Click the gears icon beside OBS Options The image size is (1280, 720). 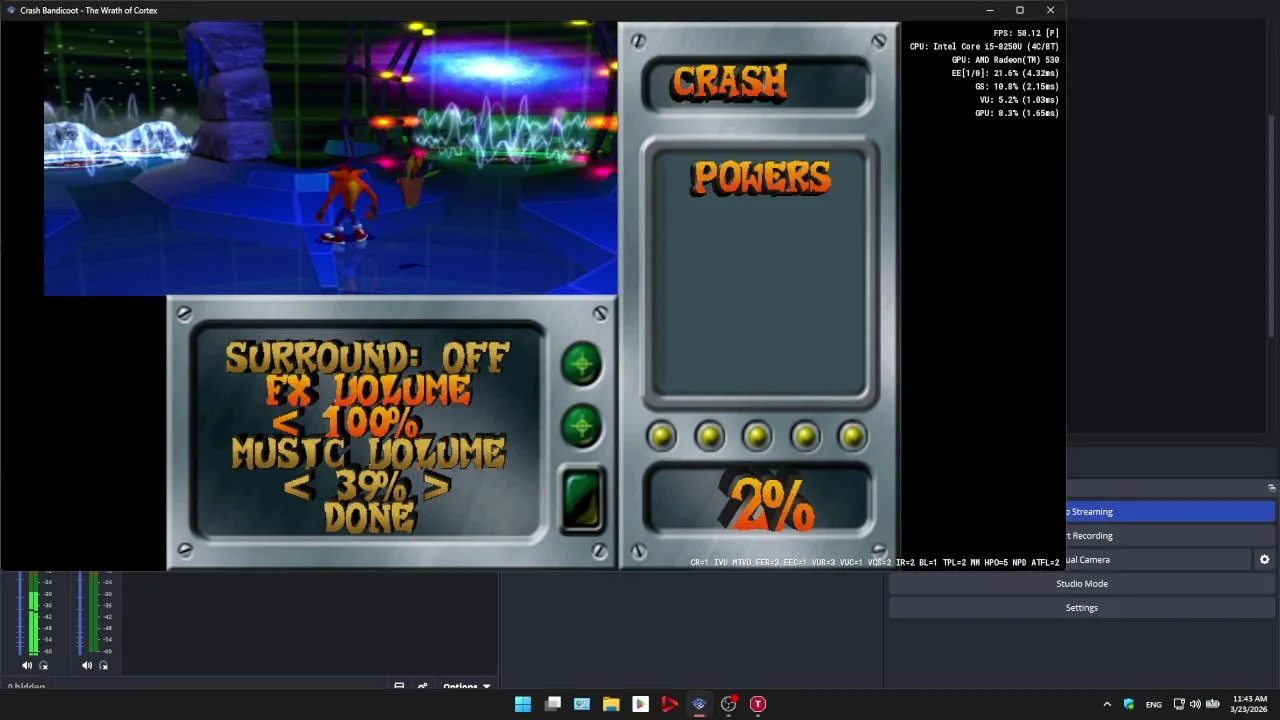coord(423,686)
